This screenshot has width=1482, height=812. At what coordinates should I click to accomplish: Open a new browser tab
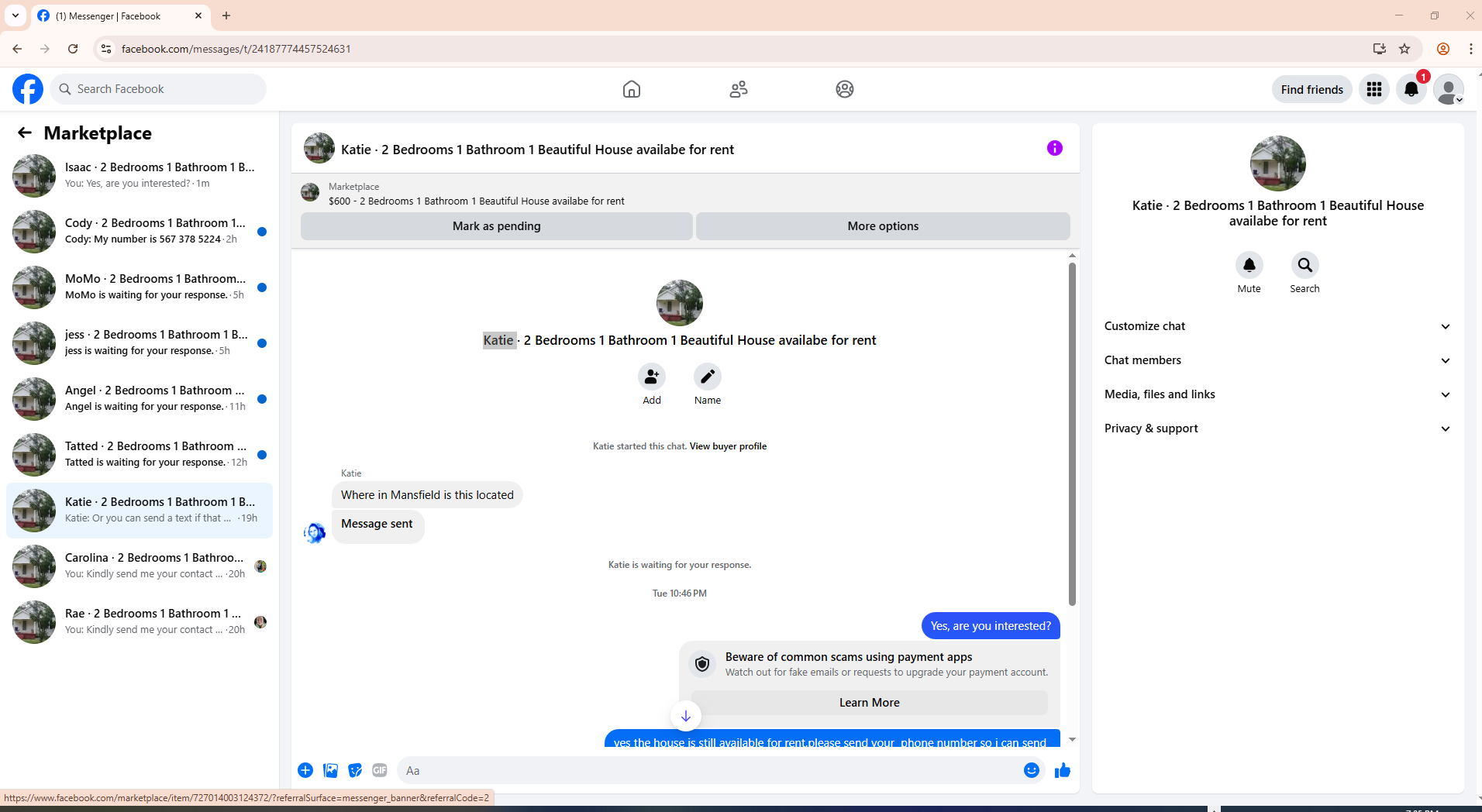pyautogui.click(x=226, y=15)
